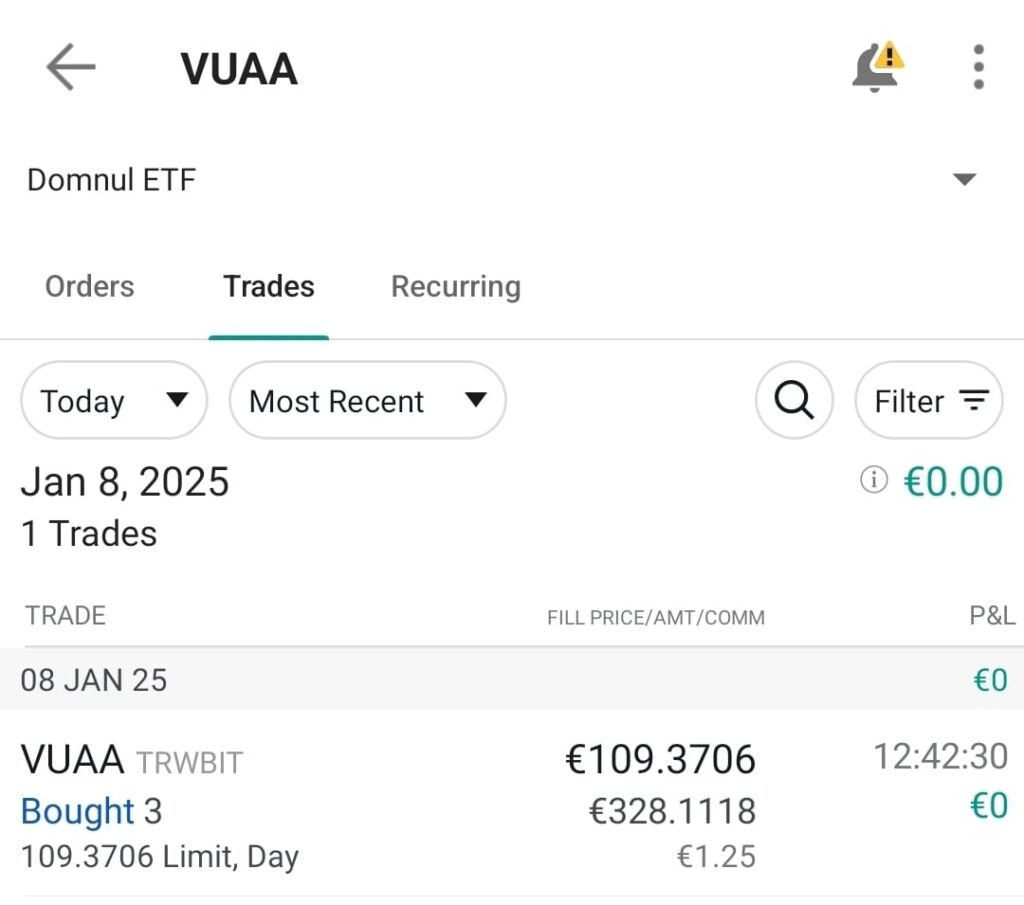This screenshot has height=905, width=1024.
Task: Tap the search magnifier icon
Action: [x=794, y=401]
